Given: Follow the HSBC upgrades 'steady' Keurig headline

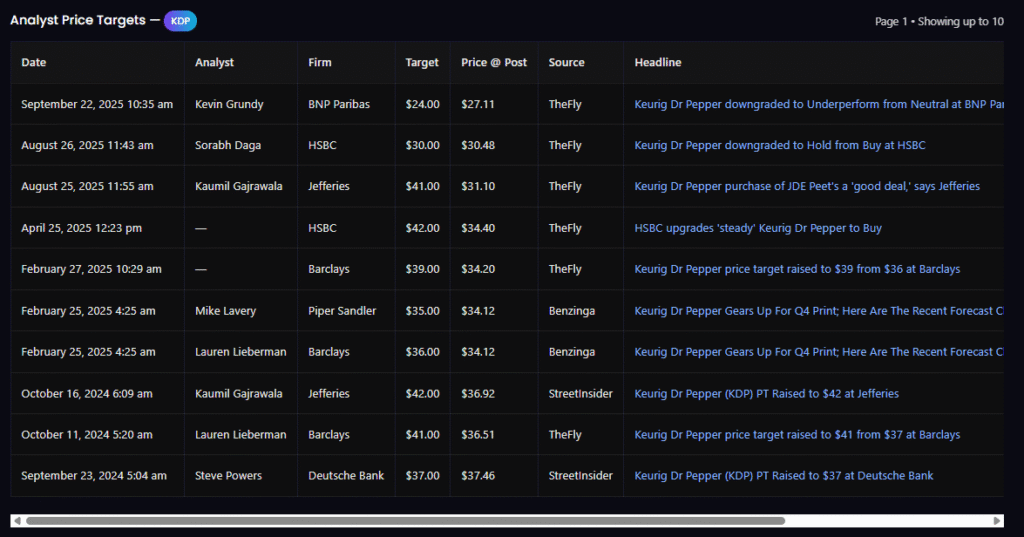Looking at the screenshot, I should tap(758, 228).
